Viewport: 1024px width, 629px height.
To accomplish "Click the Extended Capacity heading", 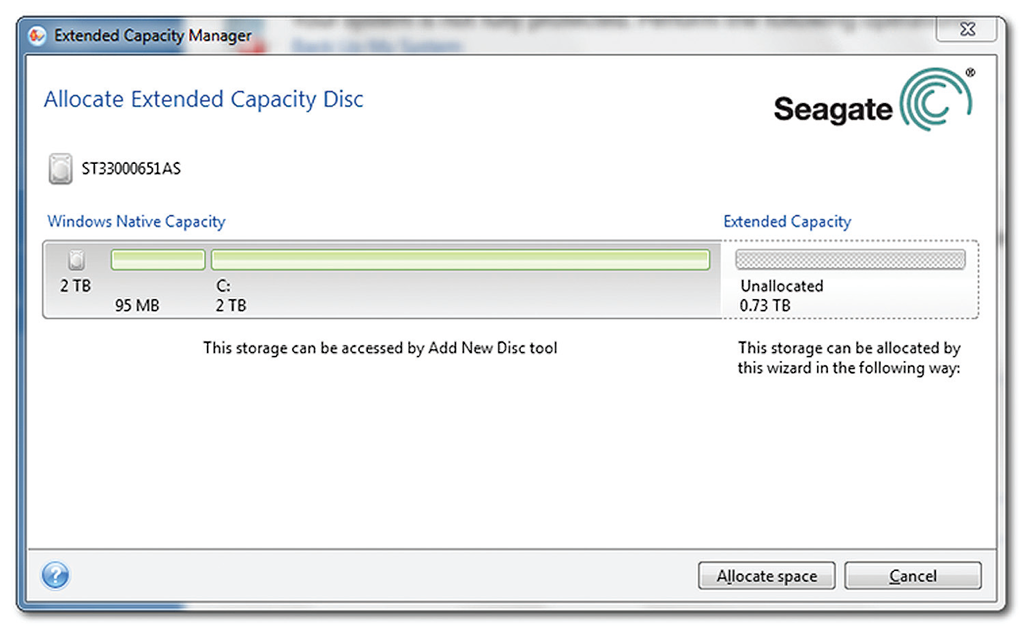I will (x=787, y=221).
